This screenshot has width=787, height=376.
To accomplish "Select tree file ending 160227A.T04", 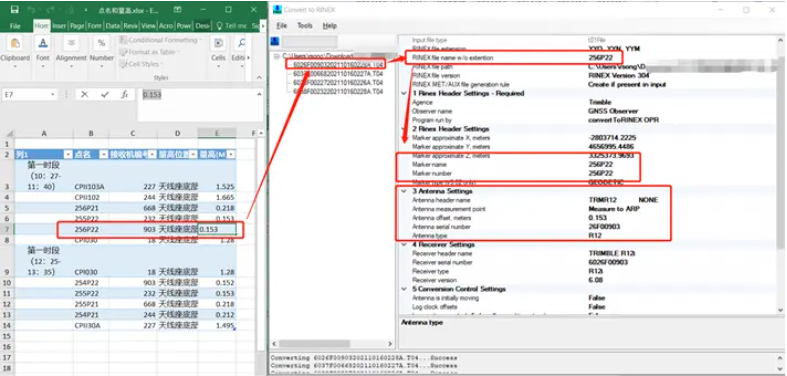I will [338, 74].
